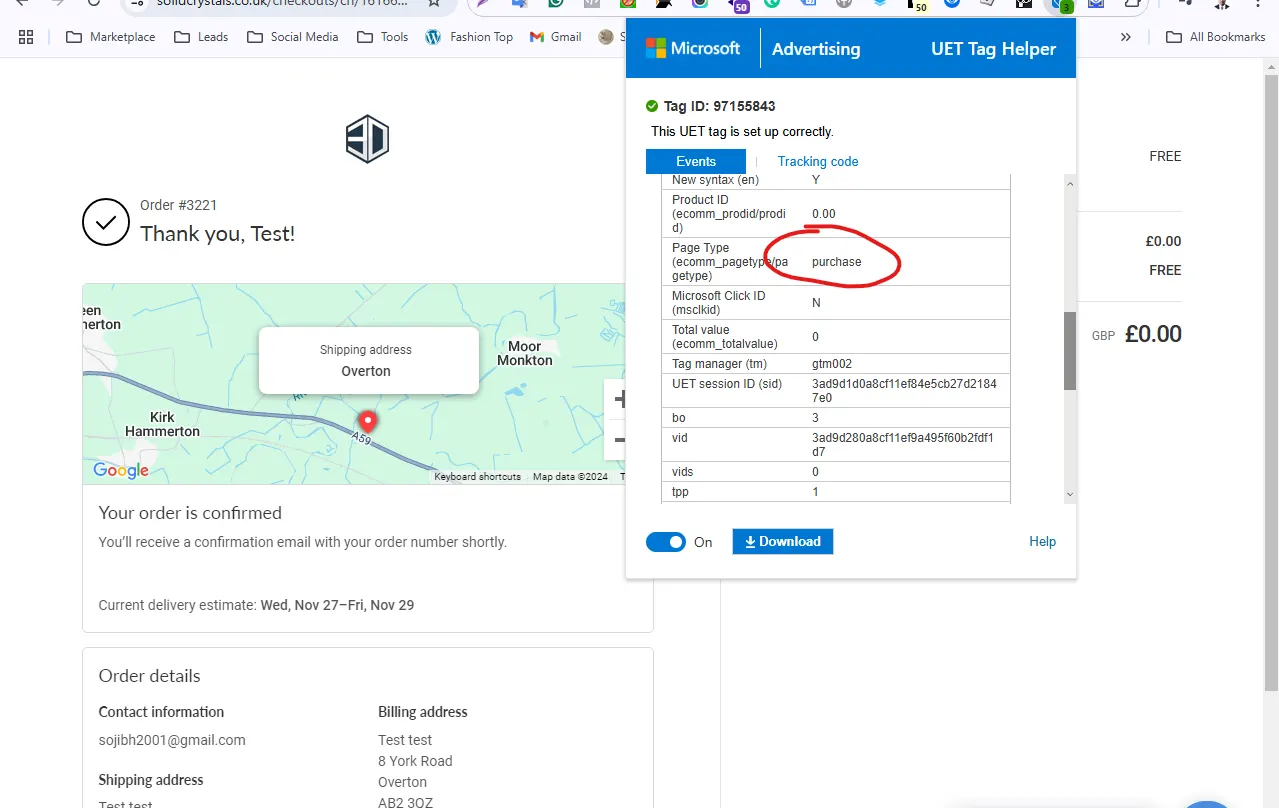Image resolution: width=1279 pixels, height=808 pixels.
Task: Click the 'gtm002' Tag manager value
Action: (x=832, y=364)
